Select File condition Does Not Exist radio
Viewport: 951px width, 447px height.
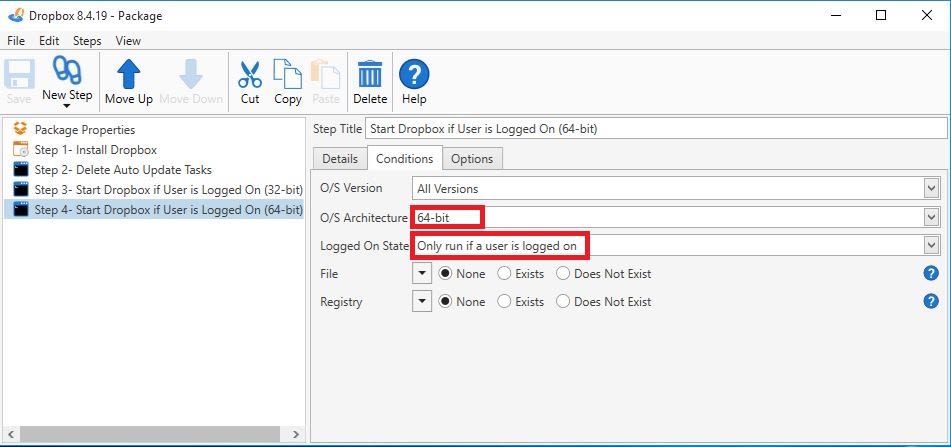click(x=563, y=274)
